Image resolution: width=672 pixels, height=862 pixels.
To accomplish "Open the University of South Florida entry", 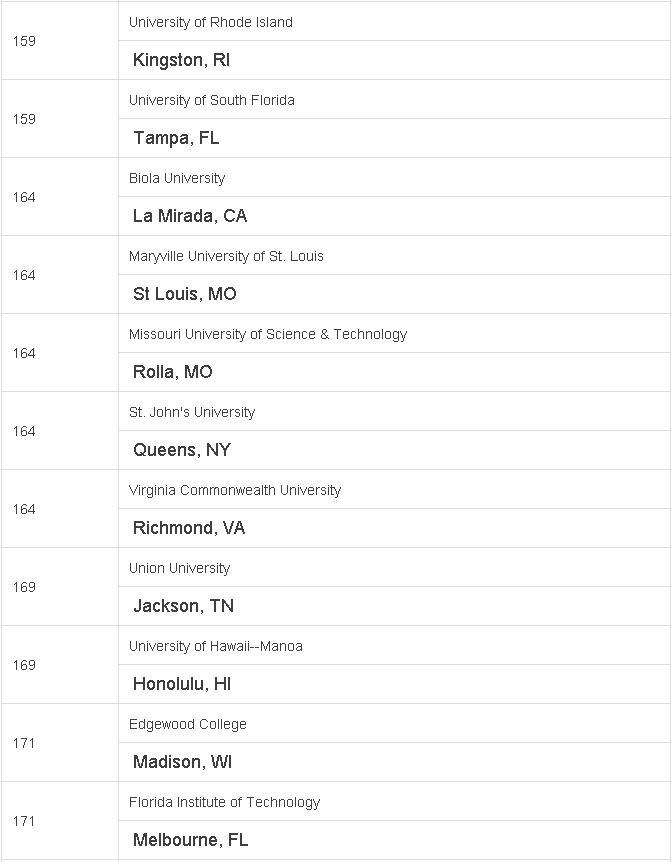I will (x=212, y=101).
